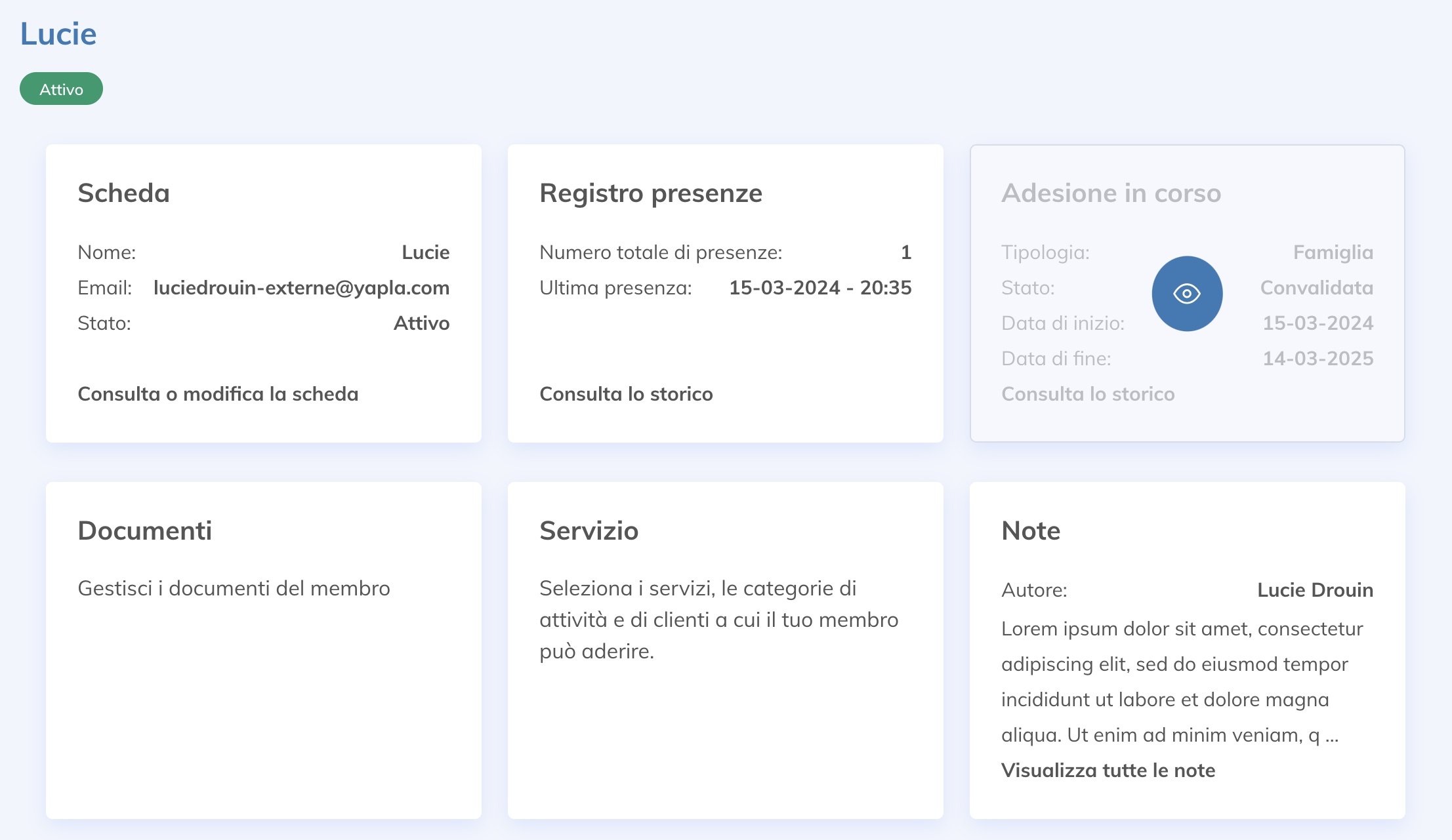Open the Scheda card header
The width and height of the screenshot is (1452, 840).
tap(123, 193)
